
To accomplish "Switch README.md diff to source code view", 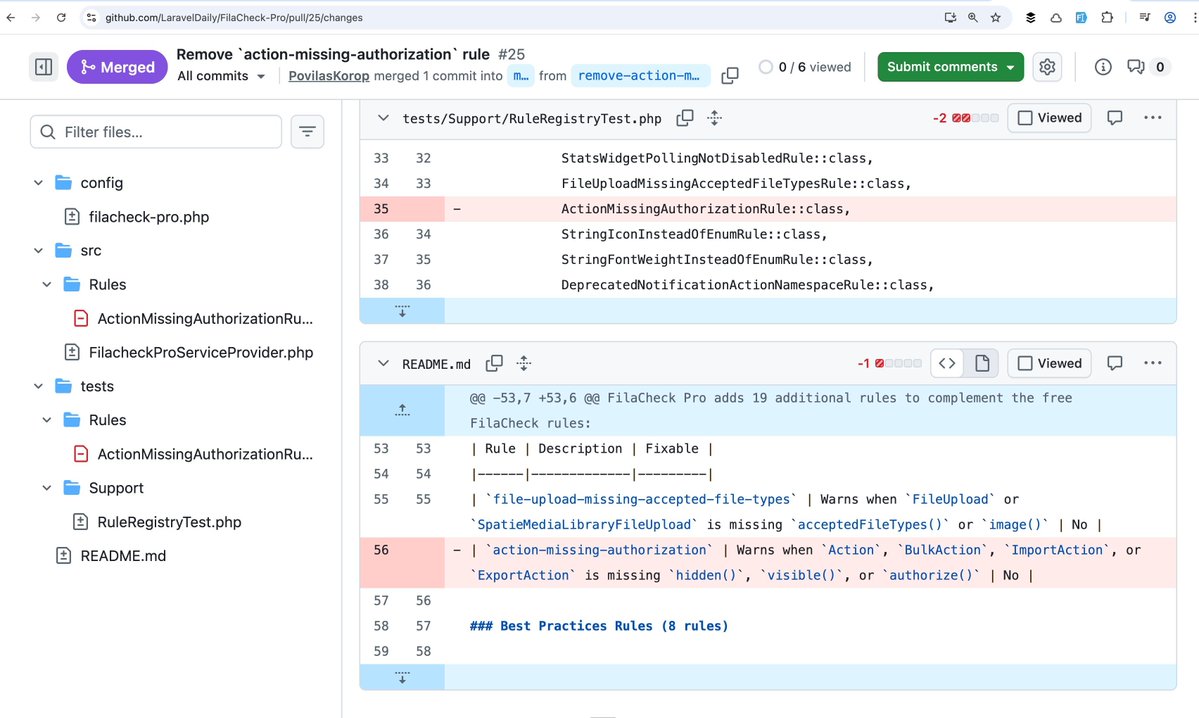I will point(946,363).
